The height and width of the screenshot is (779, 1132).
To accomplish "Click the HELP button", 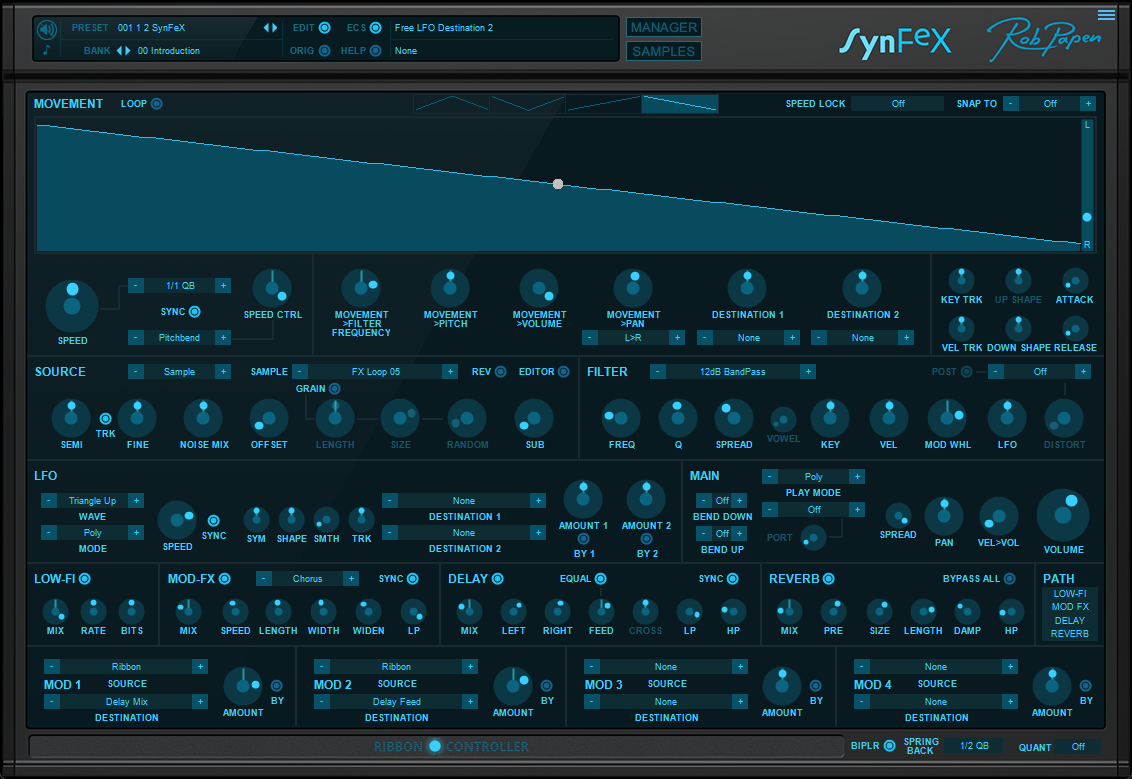I will 375,51.
